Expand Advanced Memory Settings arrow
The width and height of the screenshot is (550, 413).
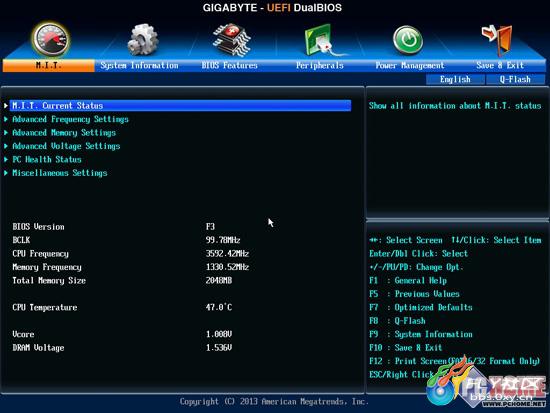[6, 133]
